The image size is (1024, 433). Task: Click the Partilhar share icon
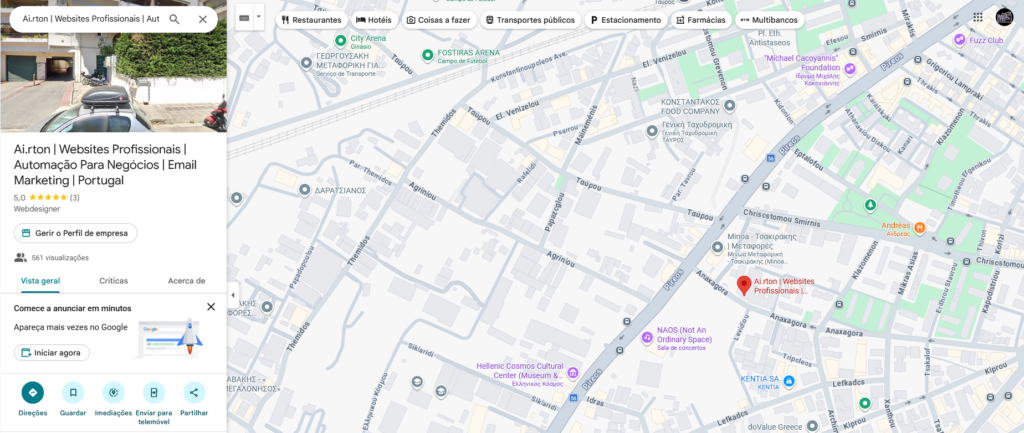pos(194,393)
